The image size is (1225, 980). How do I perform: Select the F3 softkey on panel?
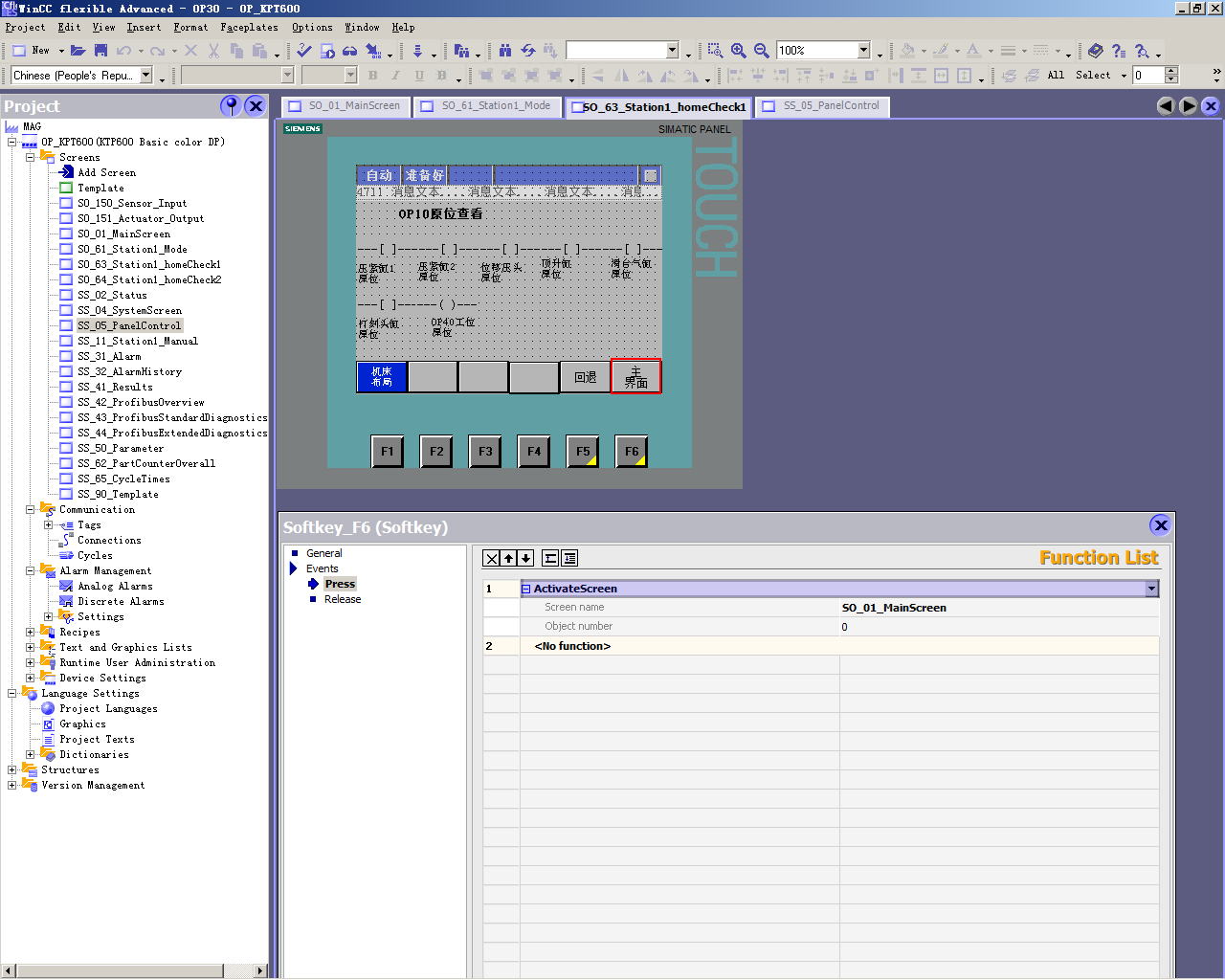(x=485, y=451)
